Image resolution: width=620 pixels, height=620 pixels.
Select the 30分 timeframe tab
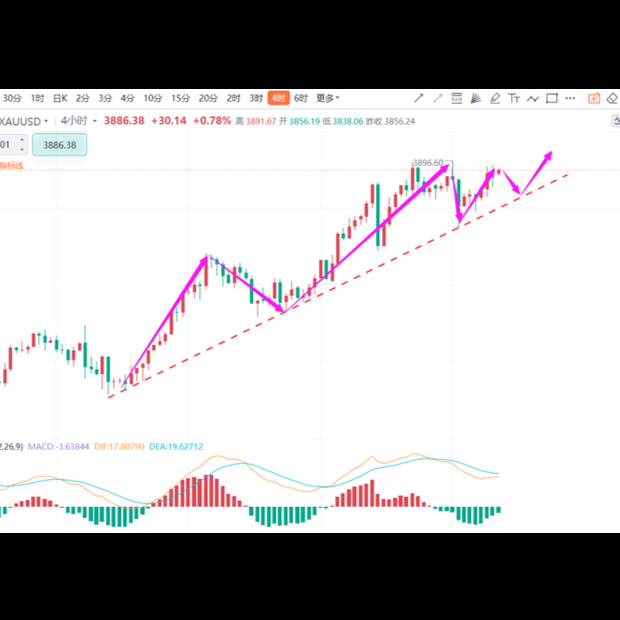click(12, 98)
